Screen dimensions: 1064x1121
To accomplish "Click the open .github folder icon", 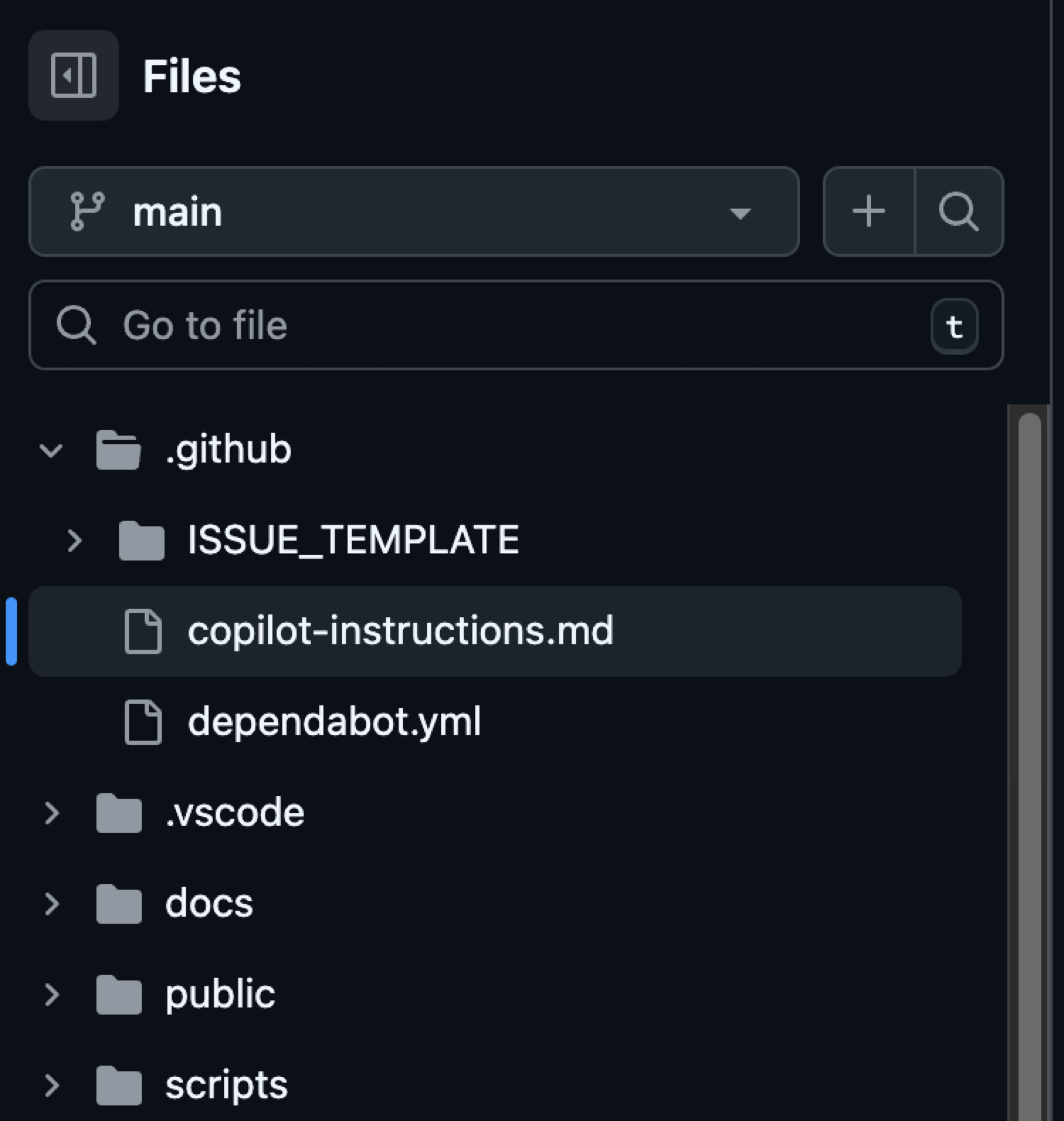I will (118, 450).
